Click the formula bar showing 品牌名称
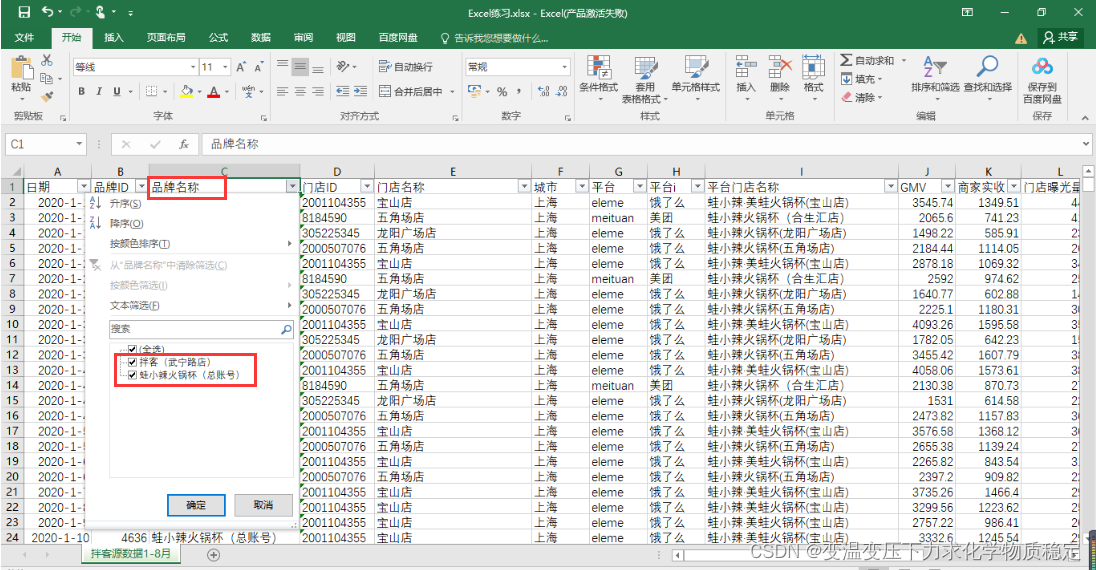Viewport: 1096px width, 570px height. pyautogui.click(x=646, y=144)
